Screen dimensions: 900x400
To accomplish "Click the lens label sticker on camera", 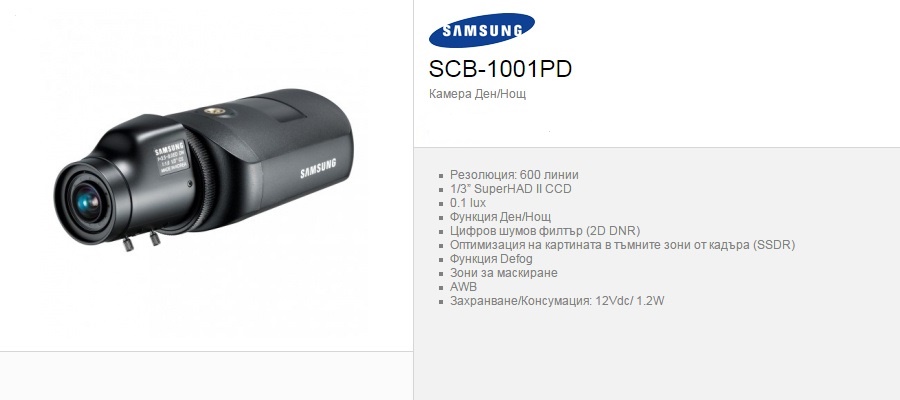I will [x=171, y=157].
